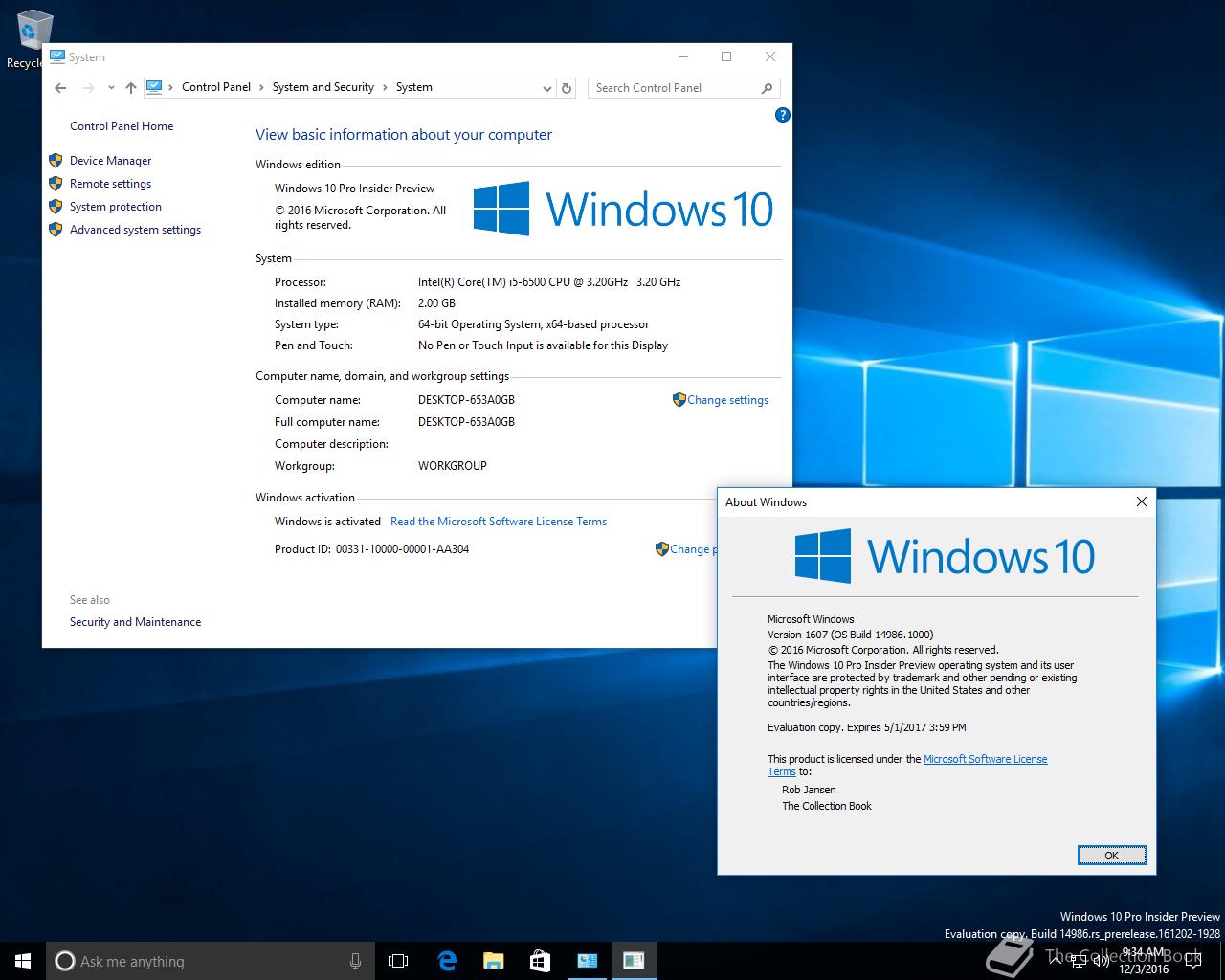
Task: Open Remote settings link
Action: (x=110, y=184)
